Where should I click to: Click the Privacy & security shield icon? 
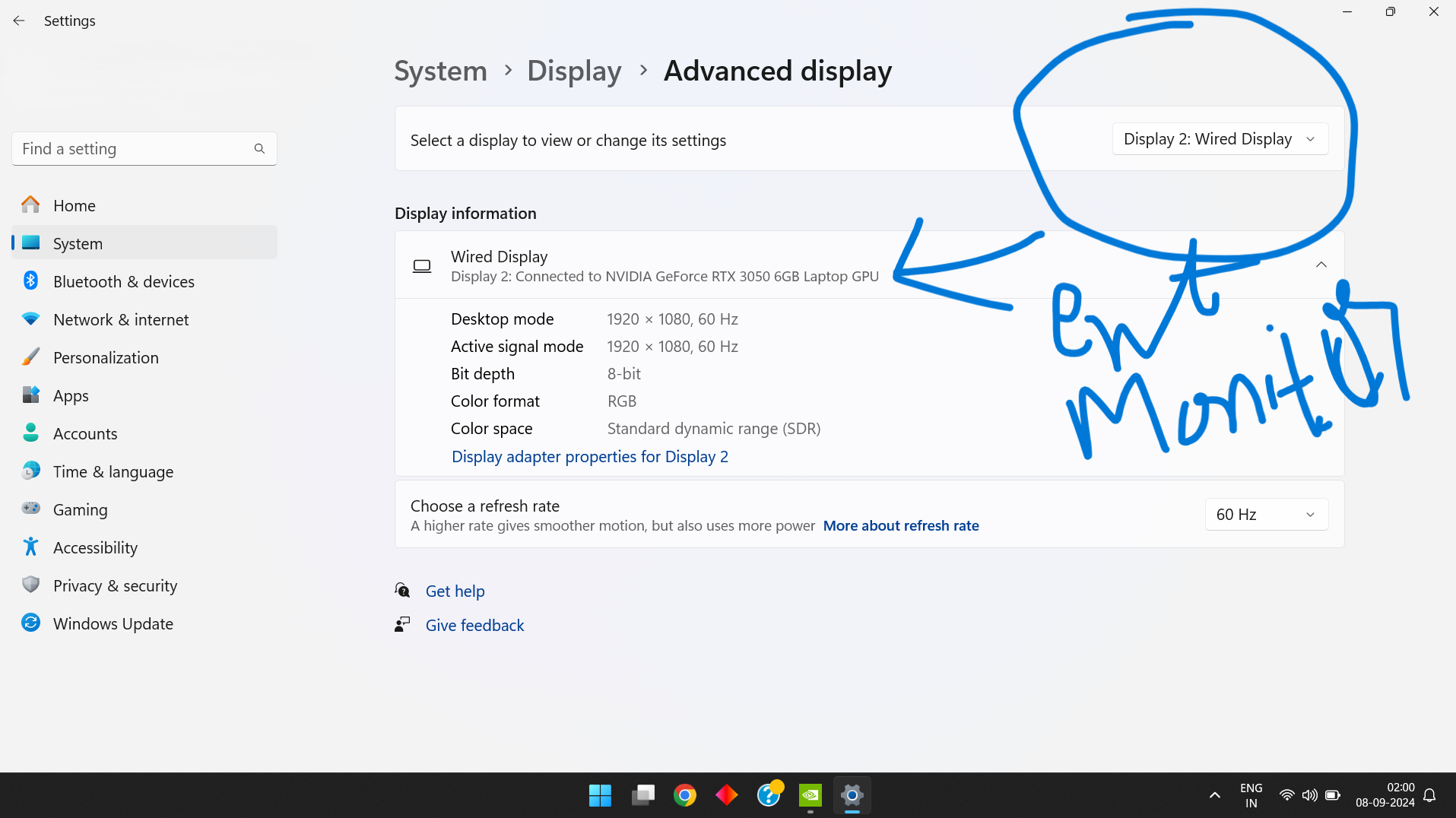click(x=30, y=585)
